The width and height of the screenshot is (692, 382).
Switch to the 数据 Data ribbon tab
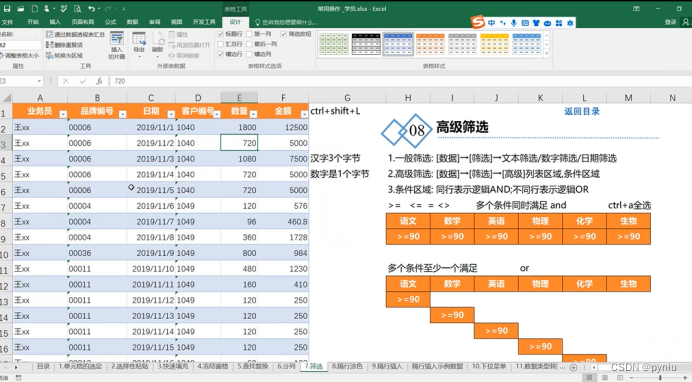tap(132, 22)
